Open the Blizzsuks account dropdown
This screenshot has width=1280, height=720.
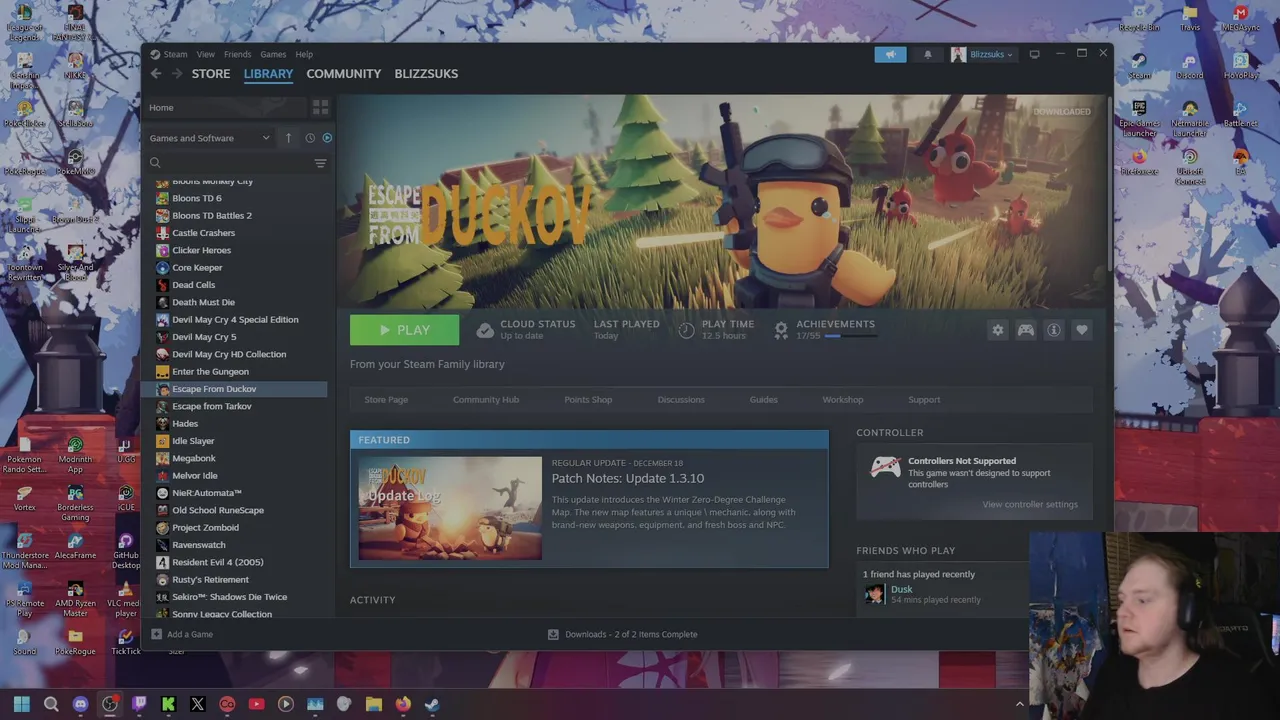coord(982,54)
